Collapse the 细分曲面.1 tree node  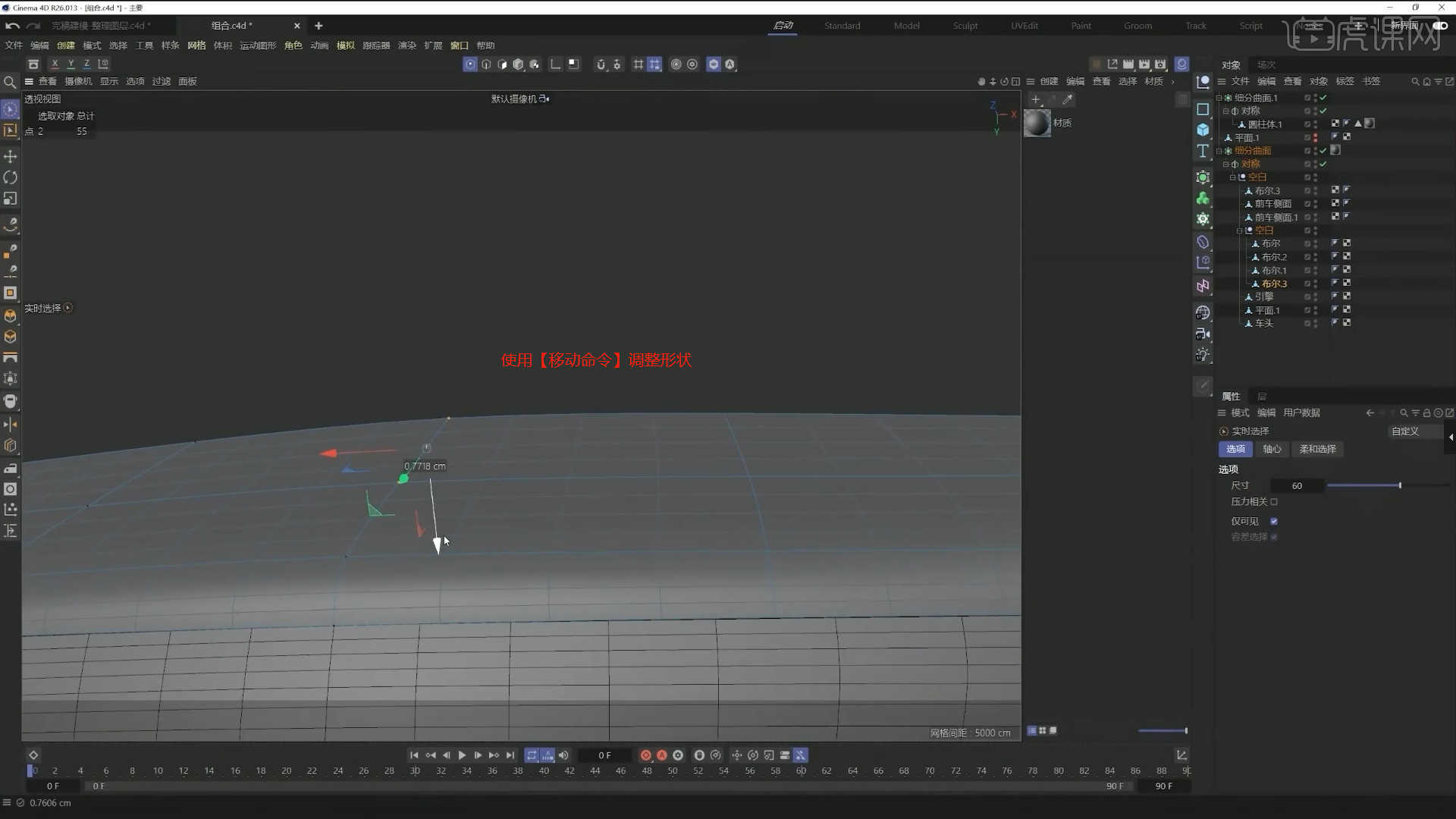[x=1219, y=98]
